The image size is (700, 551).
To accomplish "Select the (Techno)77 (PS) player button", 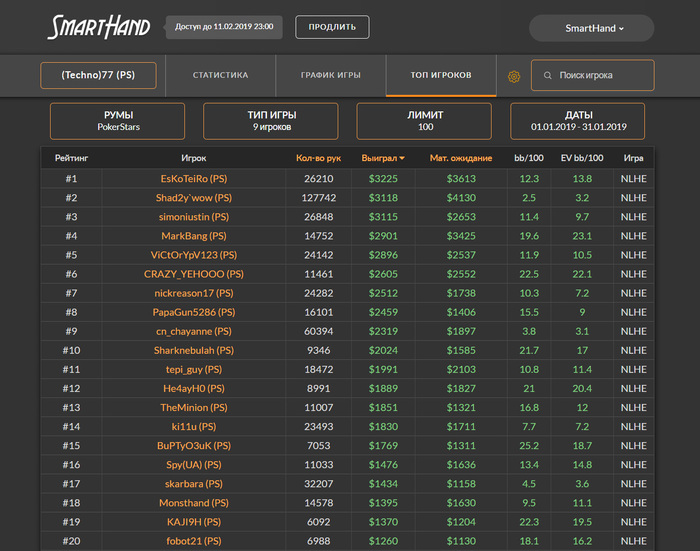I will coord(98,75).
